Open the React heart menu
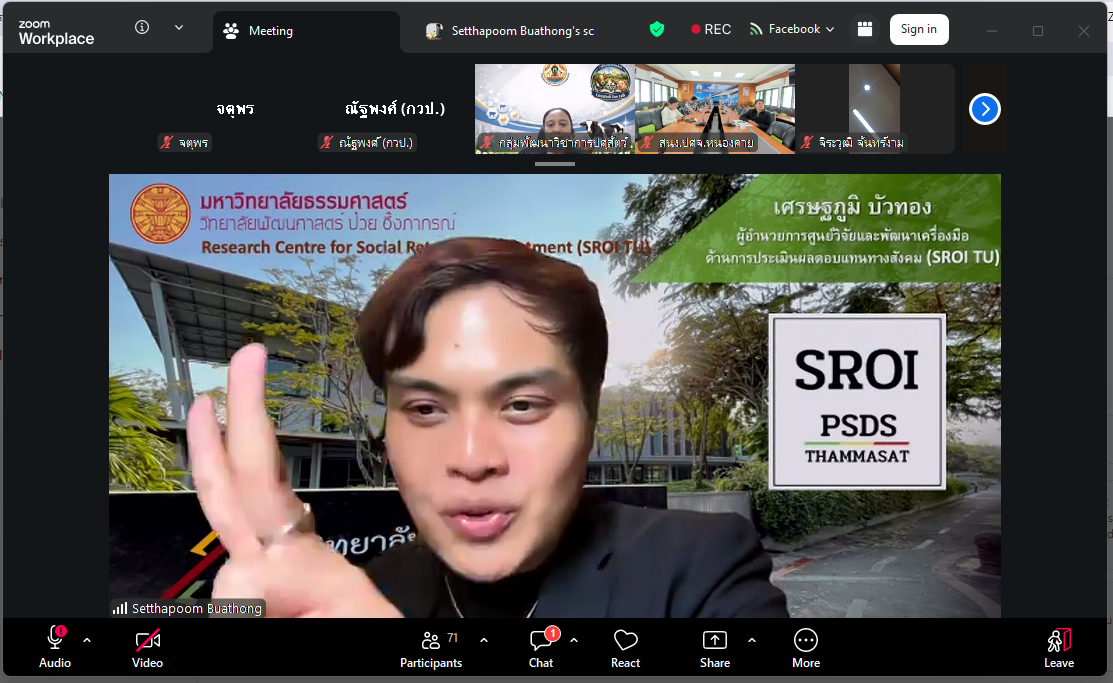This screenshot has height=683, width=1113. pos(625,648)
